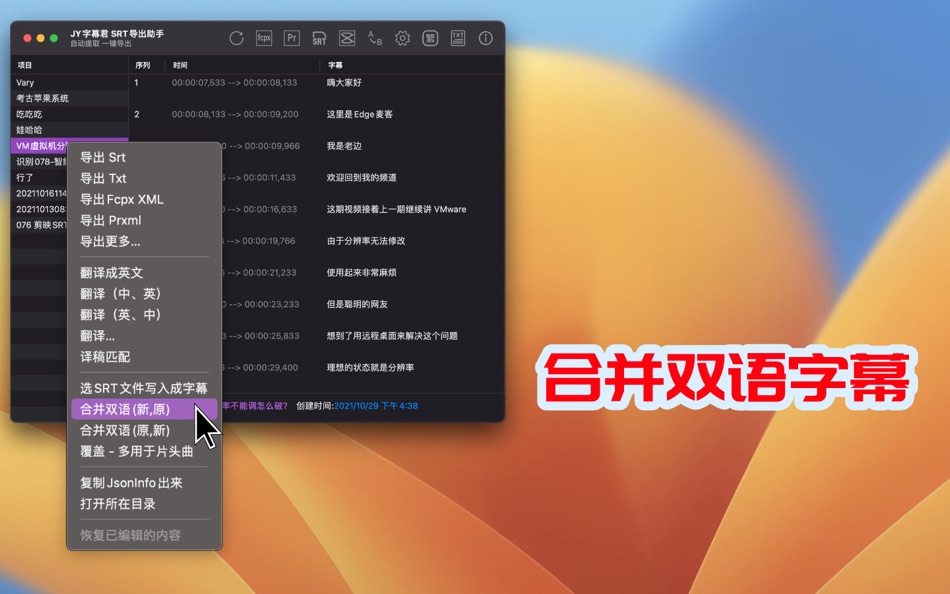
Task: Click the Pr export icon
Action: coord(291,38)
